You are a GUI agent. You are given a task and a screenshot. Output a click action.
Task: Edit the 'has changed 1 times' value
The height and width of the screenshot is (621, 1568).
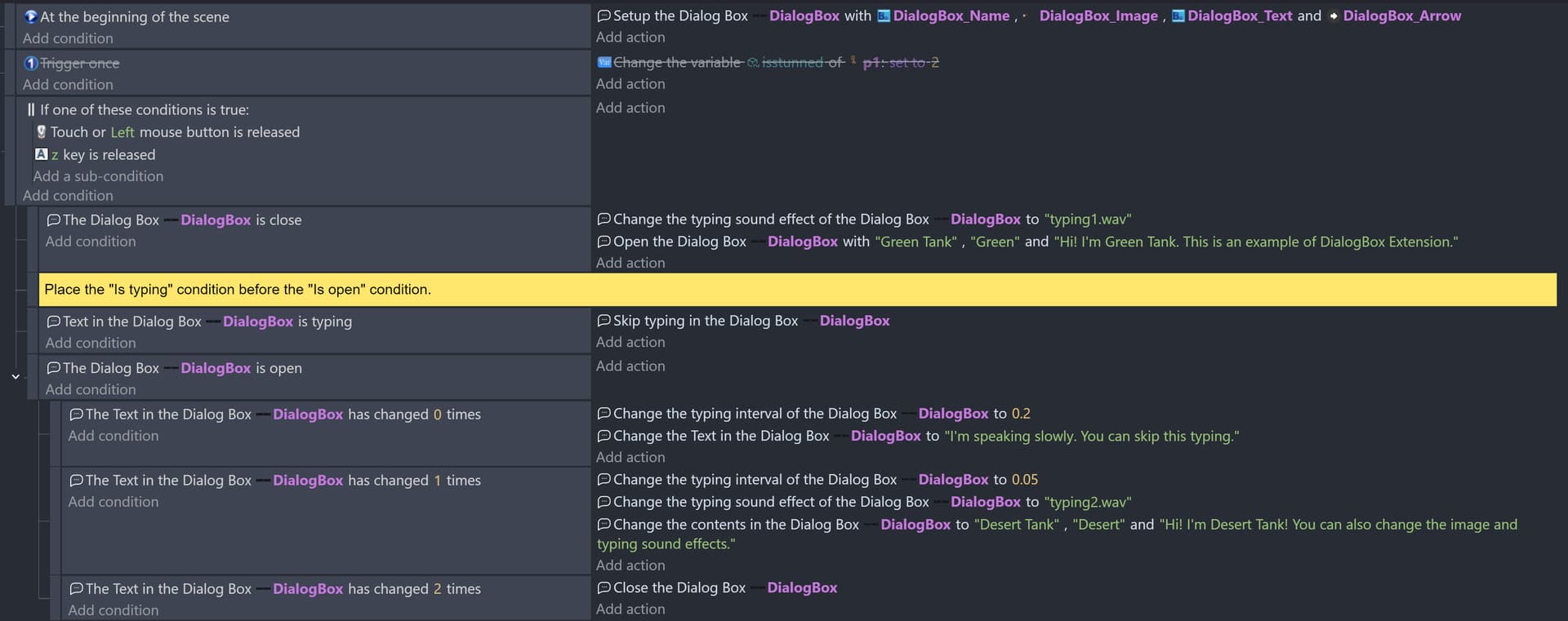click(x=437, y=481)
